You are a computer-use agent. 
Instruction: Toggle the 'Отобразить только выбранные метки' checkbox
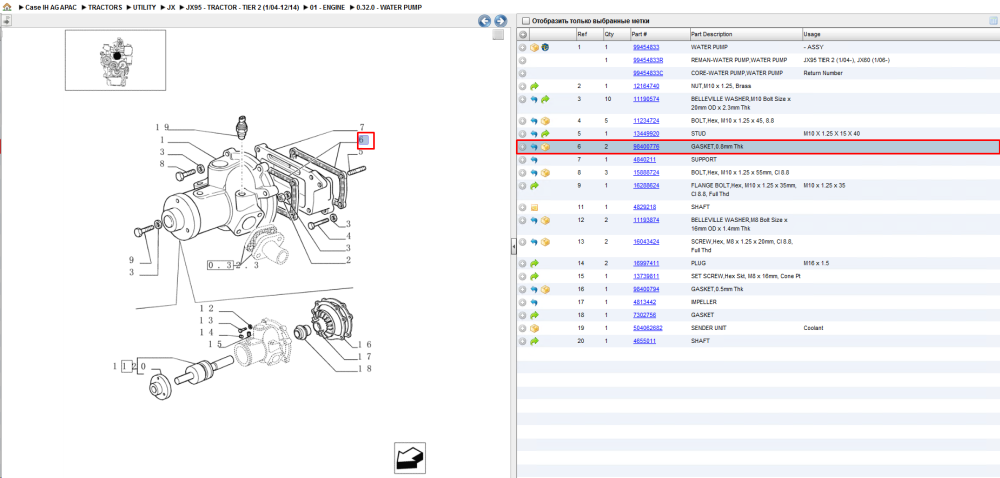click(526, 20)
